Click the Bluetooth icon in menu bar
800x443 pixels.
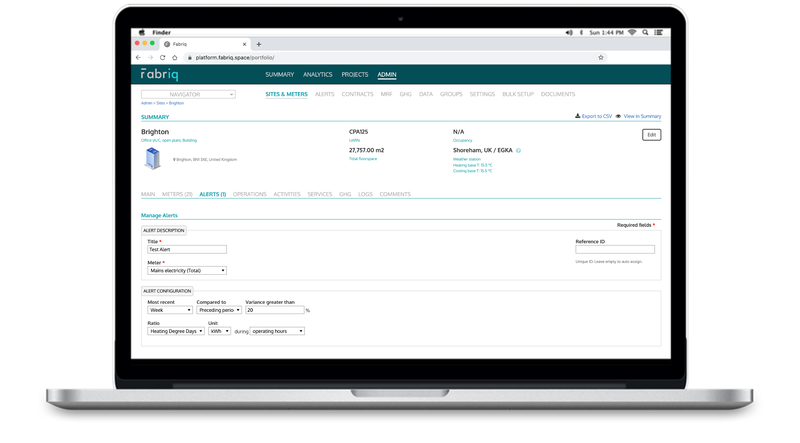pos(581,32)
